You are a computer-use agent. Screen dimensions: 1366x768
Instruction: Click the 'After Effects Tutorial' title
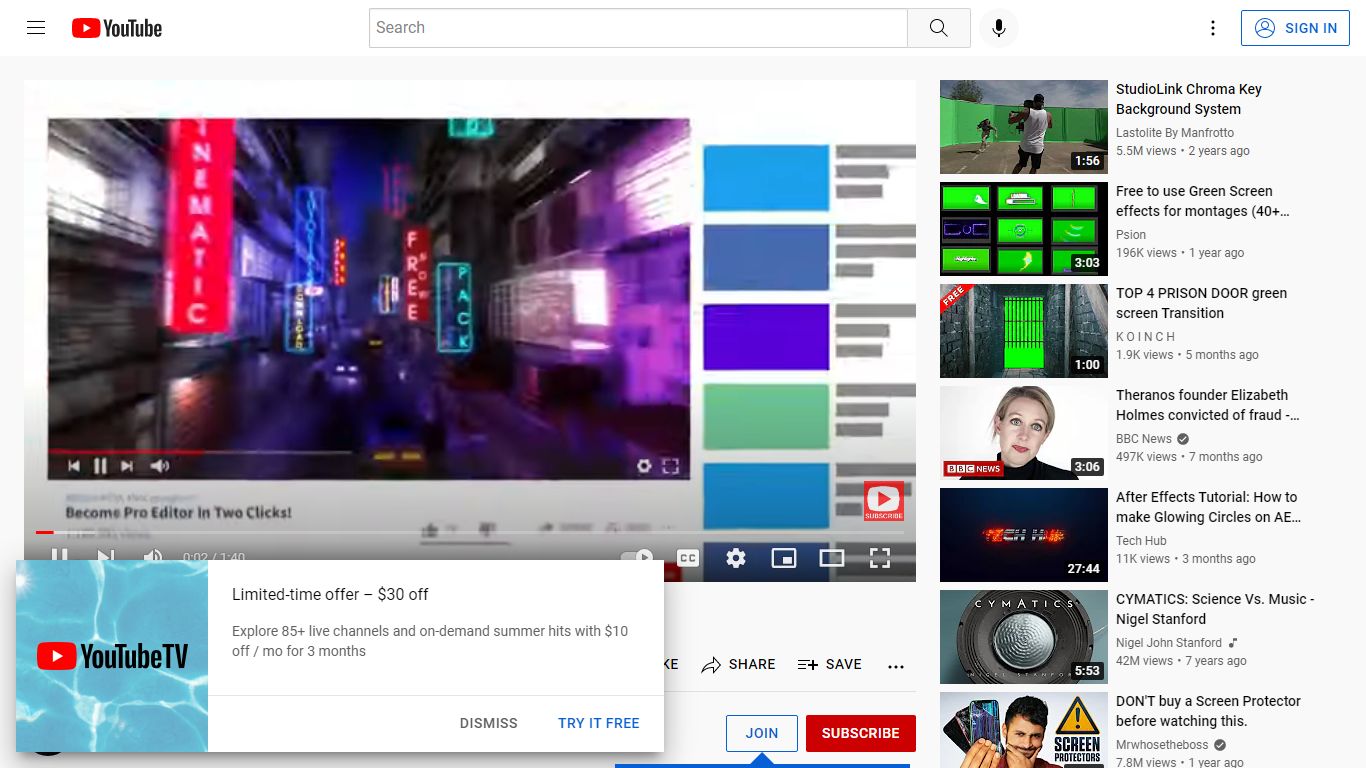[x=1209, y=507]
